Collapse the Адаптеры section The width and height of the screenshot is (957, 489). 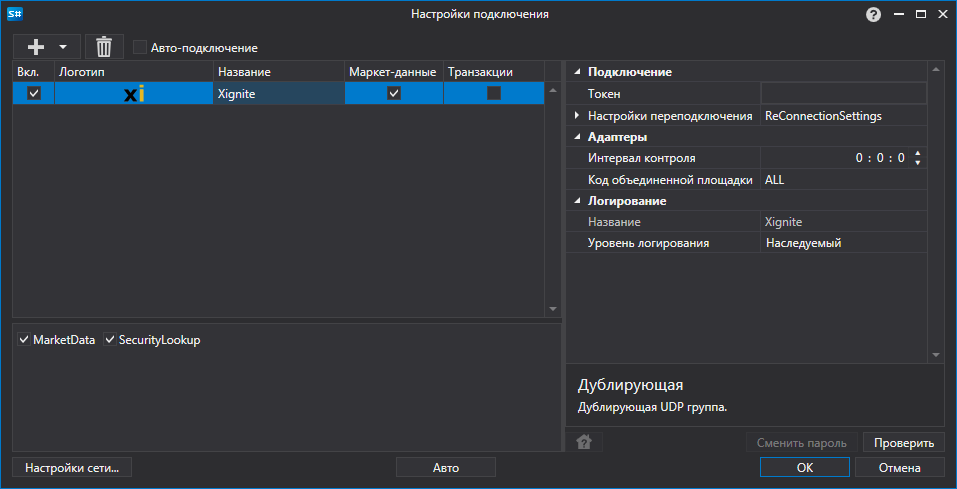(x=577, y=137)
